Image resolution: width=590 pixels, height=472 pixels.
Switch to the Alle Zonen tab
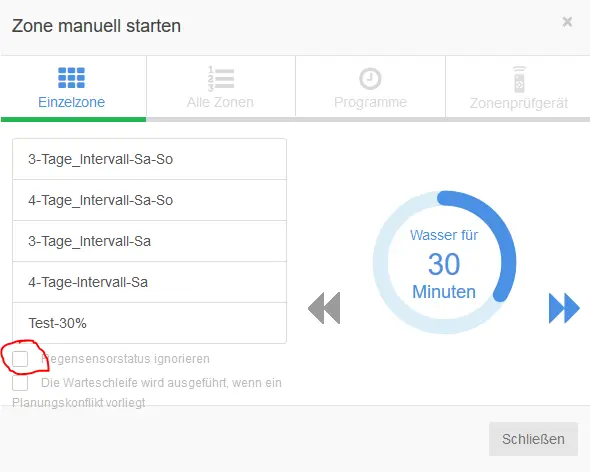[221, 87]
